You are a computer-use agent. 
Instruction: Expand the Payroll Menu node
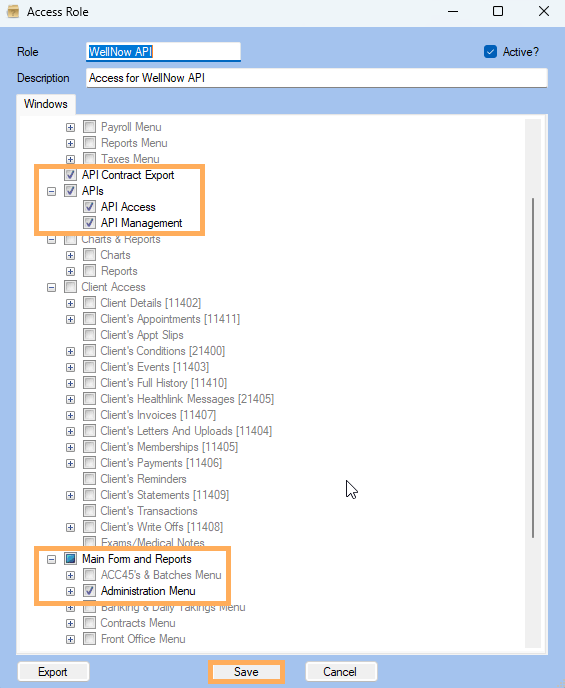[x=70, y=127]
